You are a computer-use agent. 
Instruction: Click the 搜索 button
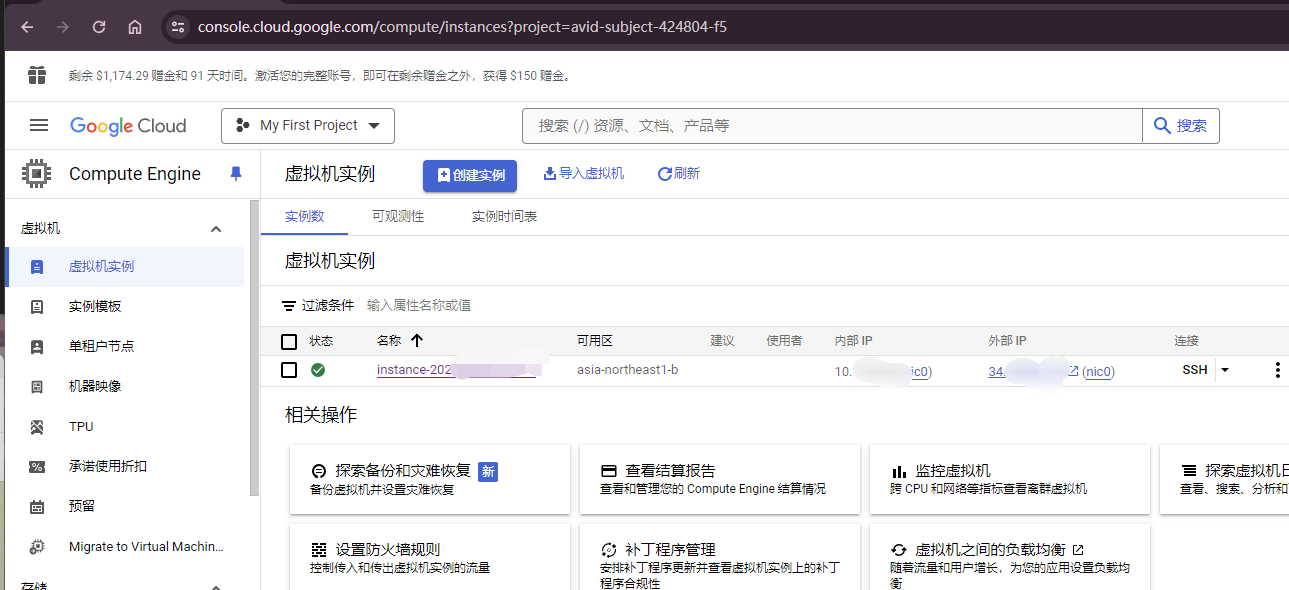click(x=1181, y=126)
